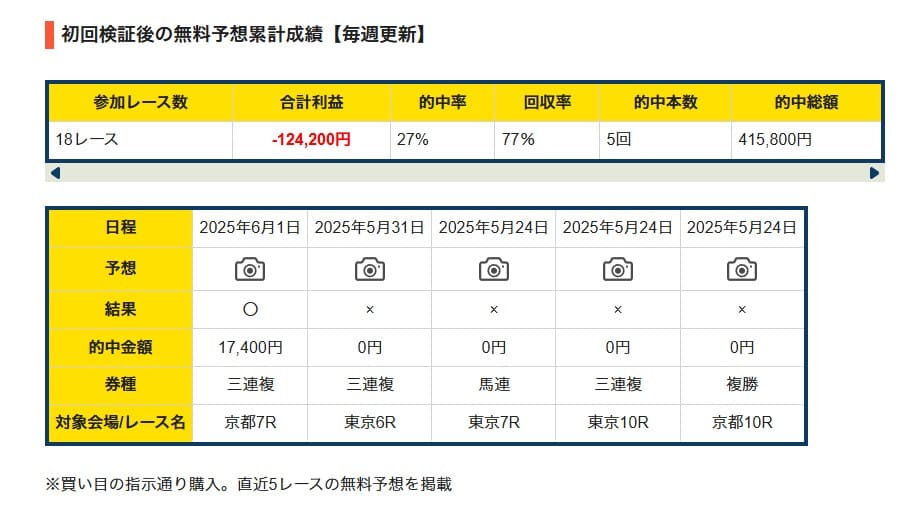The height and width of the screenshot is (505, 923).
Task: Click the 券種 row header
Action: point(121,385)
